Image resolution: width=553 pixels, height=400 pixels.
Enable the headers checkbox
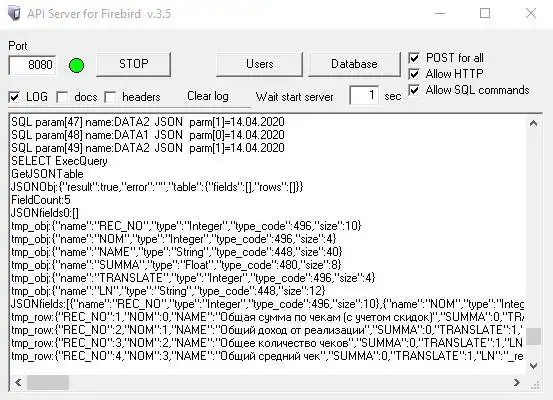(x=110, y=97)
